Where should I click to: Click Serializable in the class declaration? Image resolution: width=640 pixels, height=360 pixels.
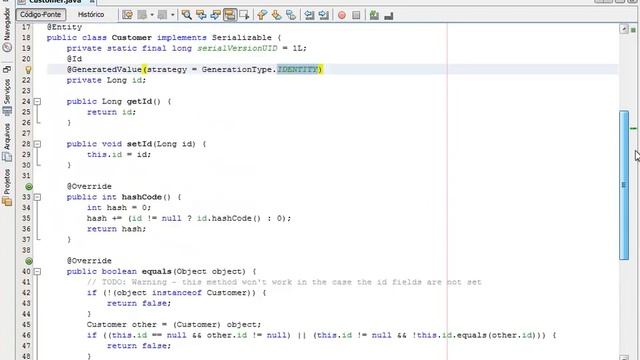coord(242,38)
